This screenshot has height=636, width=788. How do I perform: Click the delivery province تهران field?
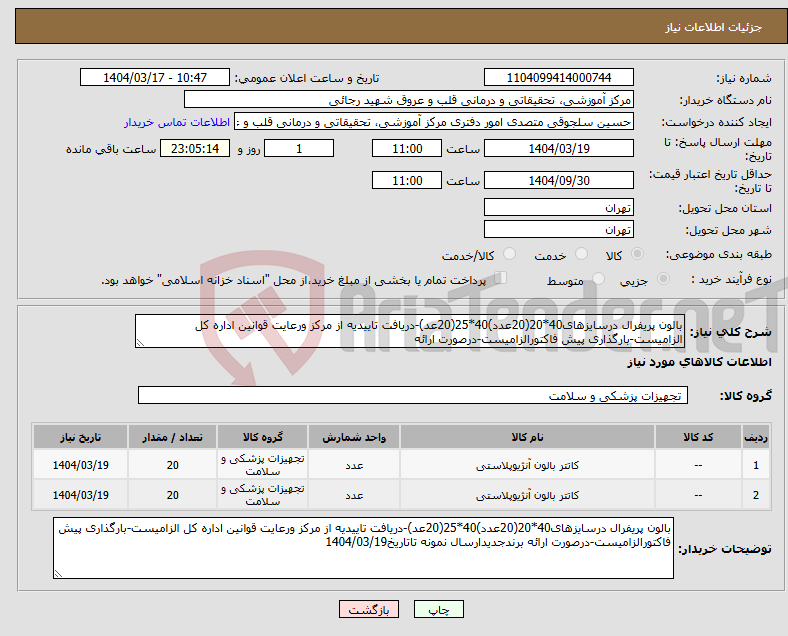558,207
